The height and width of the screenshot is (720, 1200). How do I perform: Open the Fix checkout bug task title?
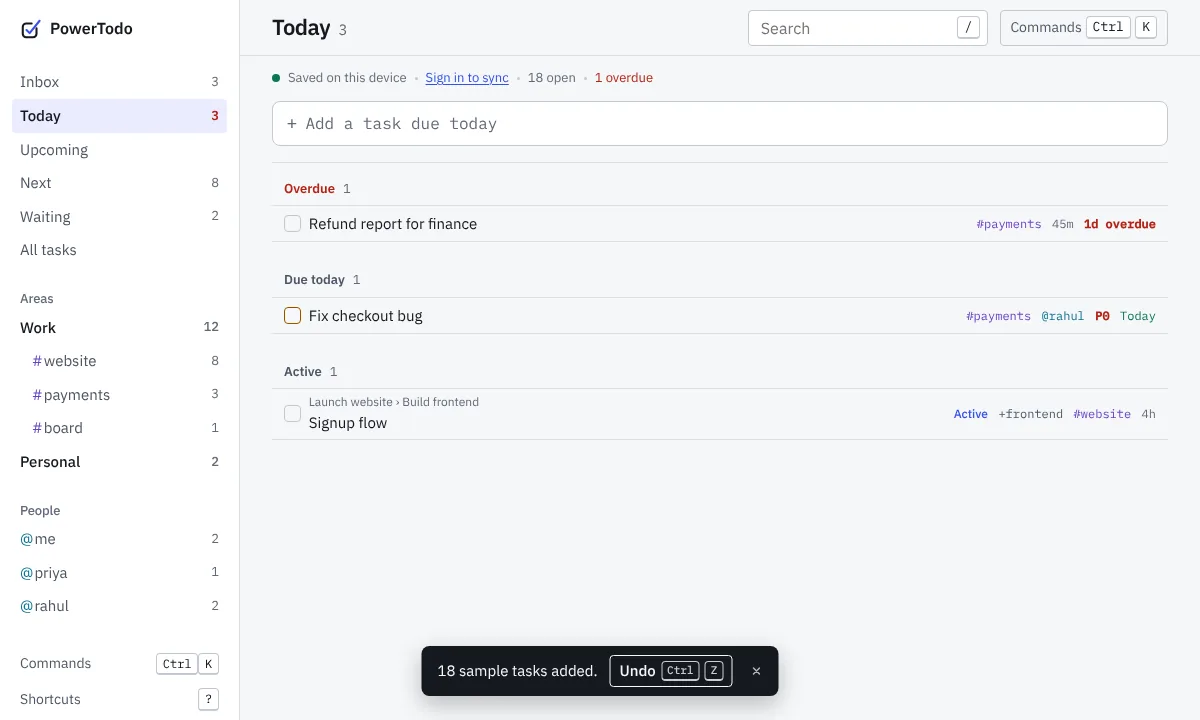click(x=366, y=316)
